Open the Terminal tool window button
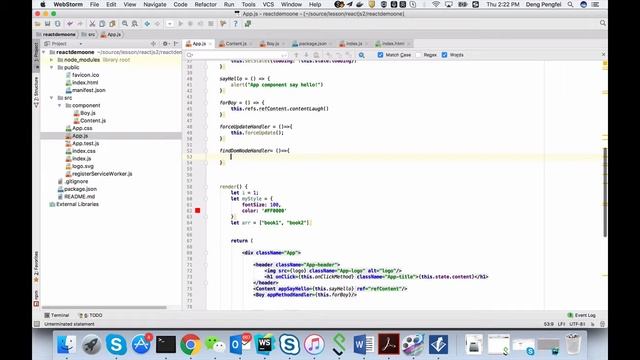The width and height of the screenshot is (640, 360). [57, 315]
